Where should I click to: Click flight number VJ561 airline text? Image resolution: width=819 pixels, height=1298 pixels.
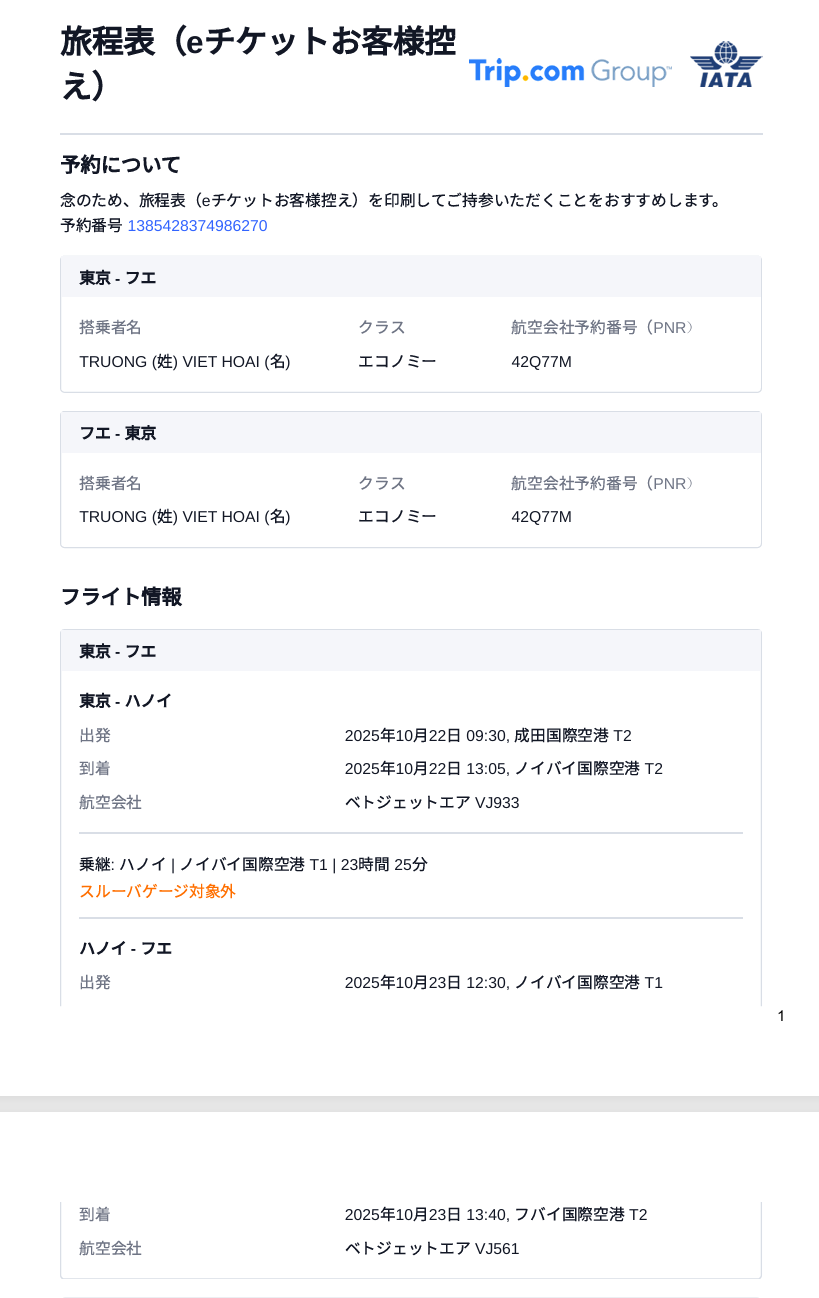[x=432, y=1249]
